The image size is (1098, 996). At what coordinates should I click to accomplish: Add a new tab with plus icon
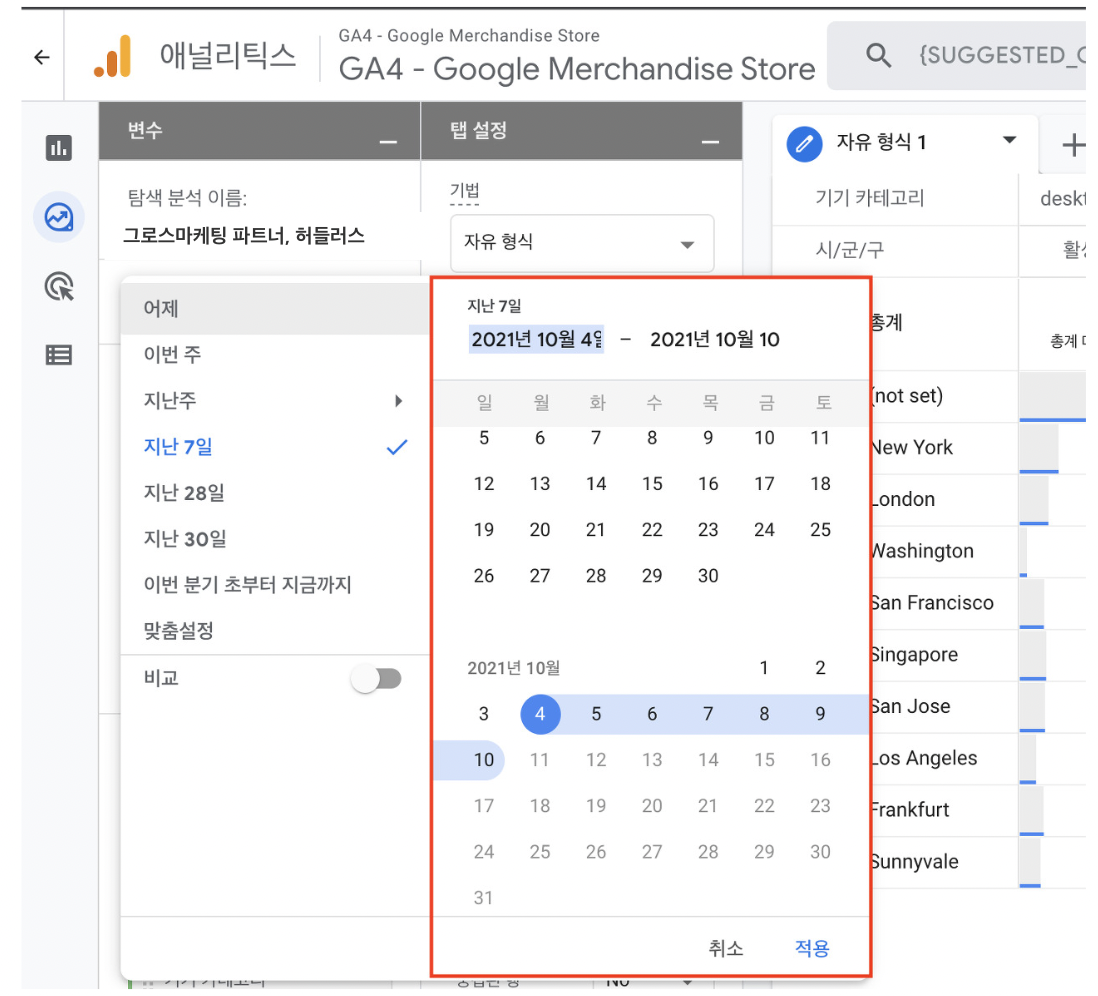coord(1073,146)
